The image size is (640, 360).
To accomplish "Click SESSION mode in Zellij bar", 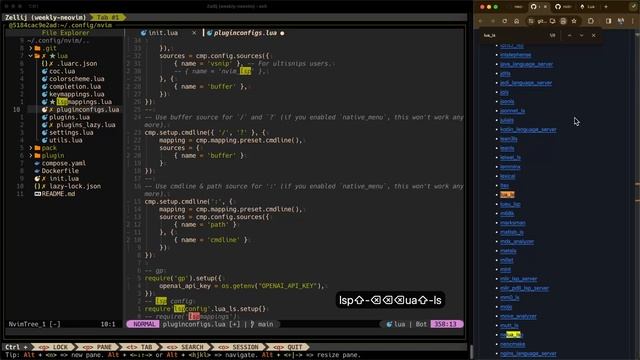I will (239, 347).
